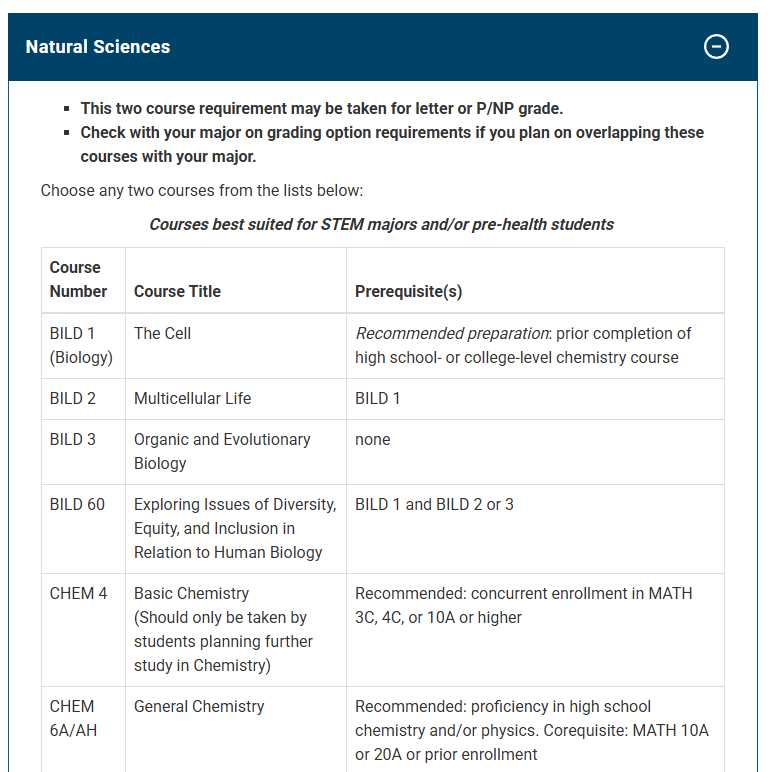Click the "Recommended preparation" italic text
The width and height of the screenshot is (771, 772).
click(x=451, y=333)
